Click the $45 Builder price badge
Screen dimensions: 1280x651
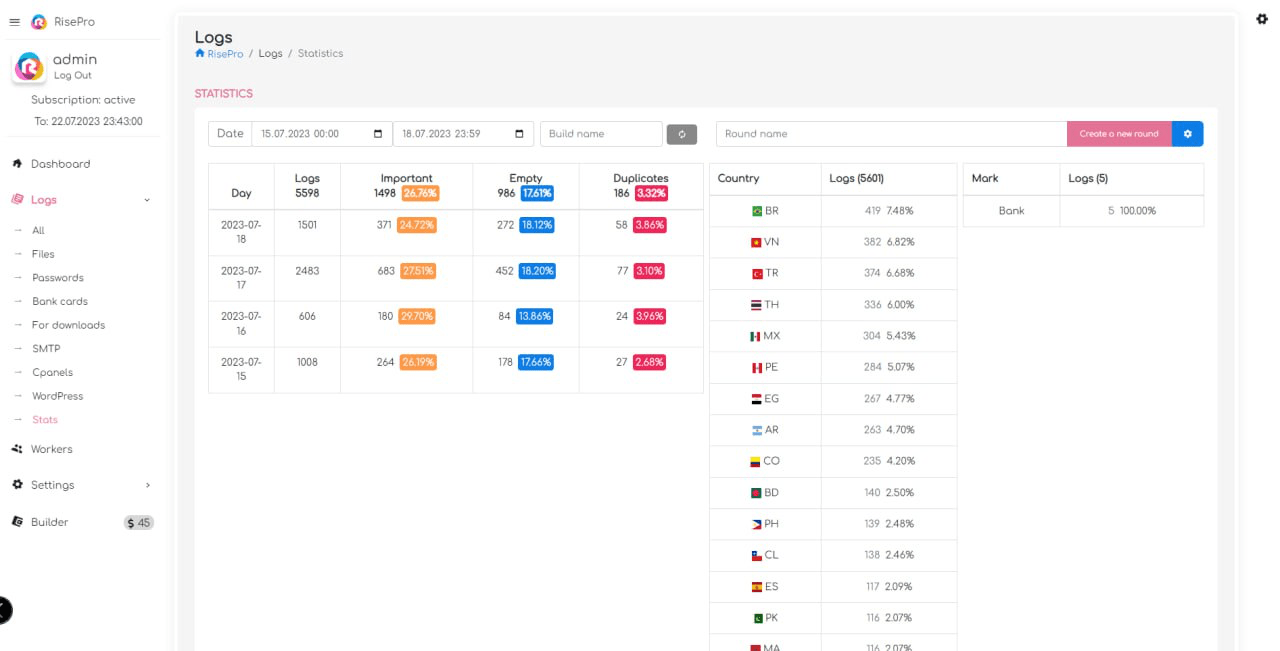click(139, 522)
